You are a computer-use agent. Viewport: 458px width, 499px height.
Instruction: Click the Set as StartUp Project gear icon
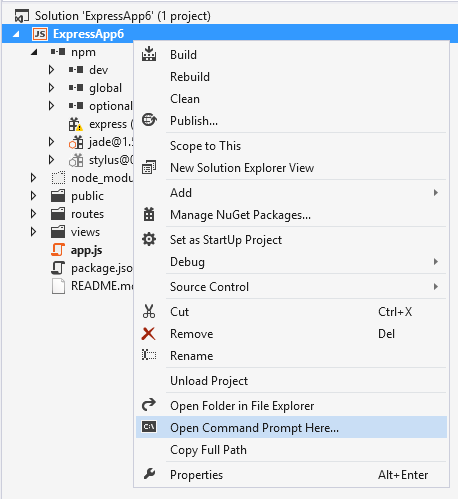[149, 239]
